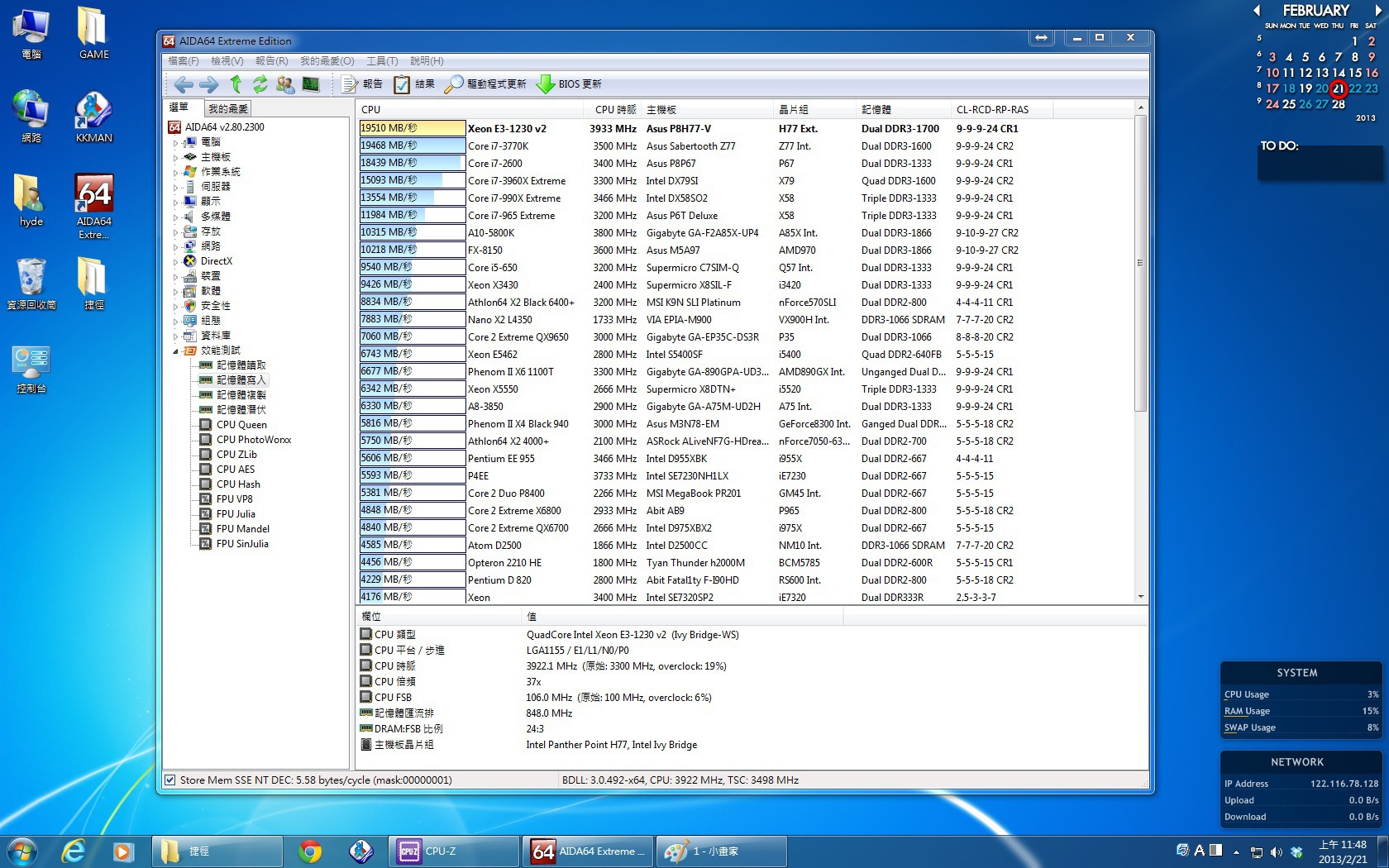Click the volume icon in system tray
This screenshot has height=868, width=1389.
[x=1276, y=851]
